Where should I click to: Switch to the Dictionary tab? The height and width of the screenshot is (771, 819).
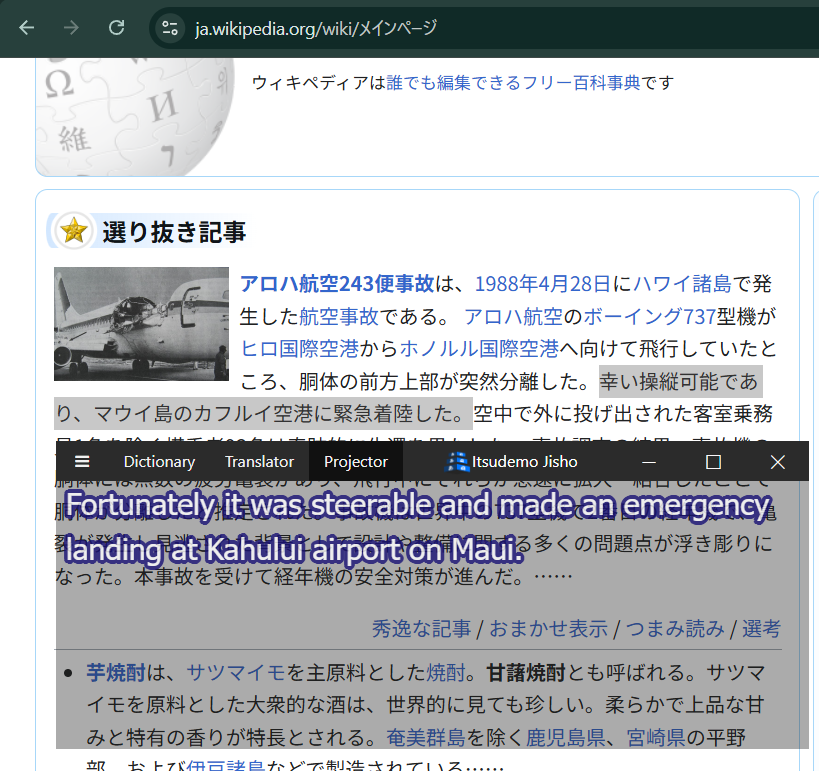(159, 462)
